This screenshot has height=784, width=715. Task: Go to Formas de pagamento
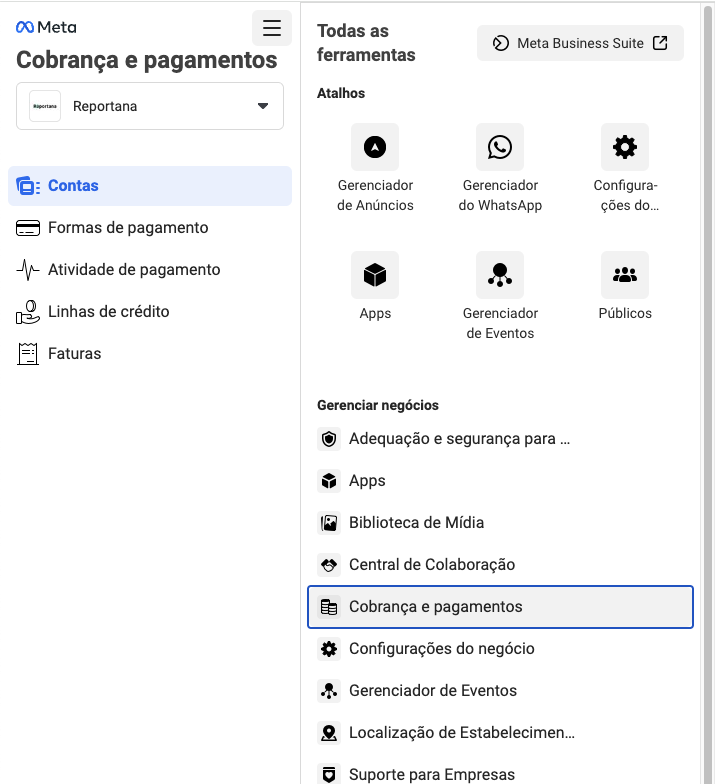(128, 228)
